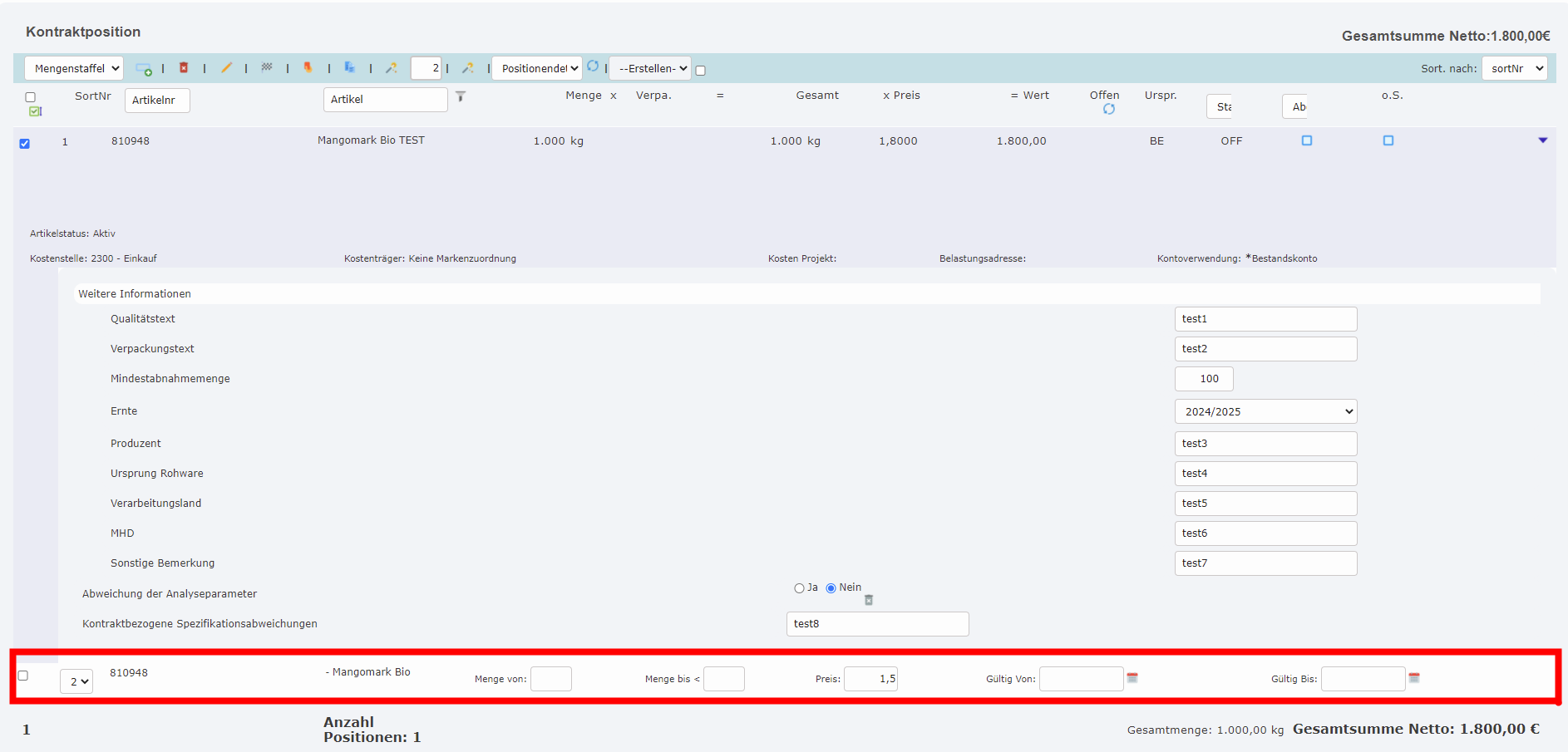The height and width of the screenshot is (752, 1568).
Task: Open calendar picker for Gültig Von
Action: 1132,678
